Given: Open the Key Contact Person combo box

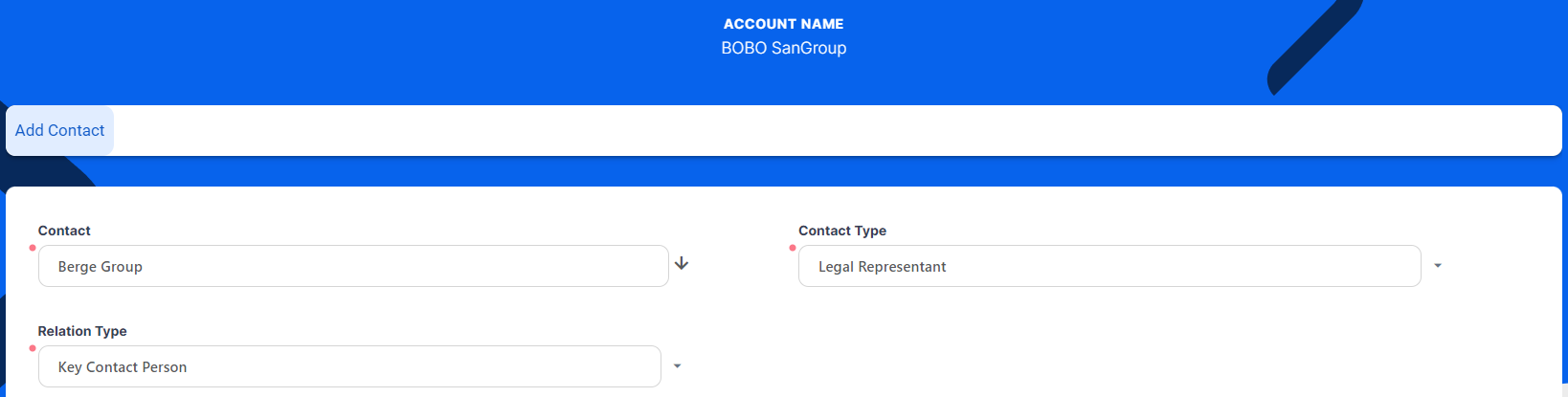Looking at the screenshot, I should click(x=348, y=366).
